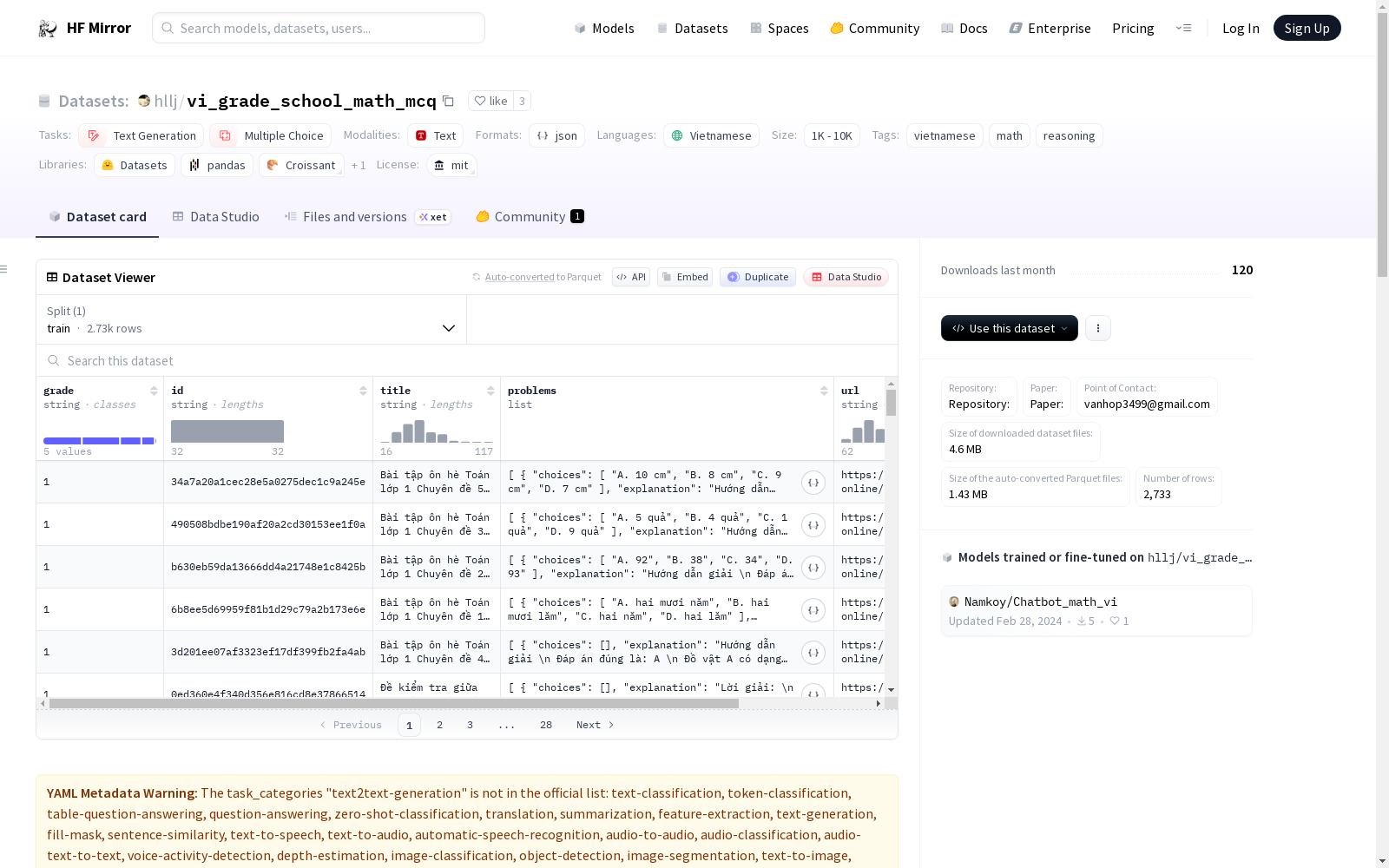Sort by the title column icon
1389x868 pixels.
coord(490,391)
